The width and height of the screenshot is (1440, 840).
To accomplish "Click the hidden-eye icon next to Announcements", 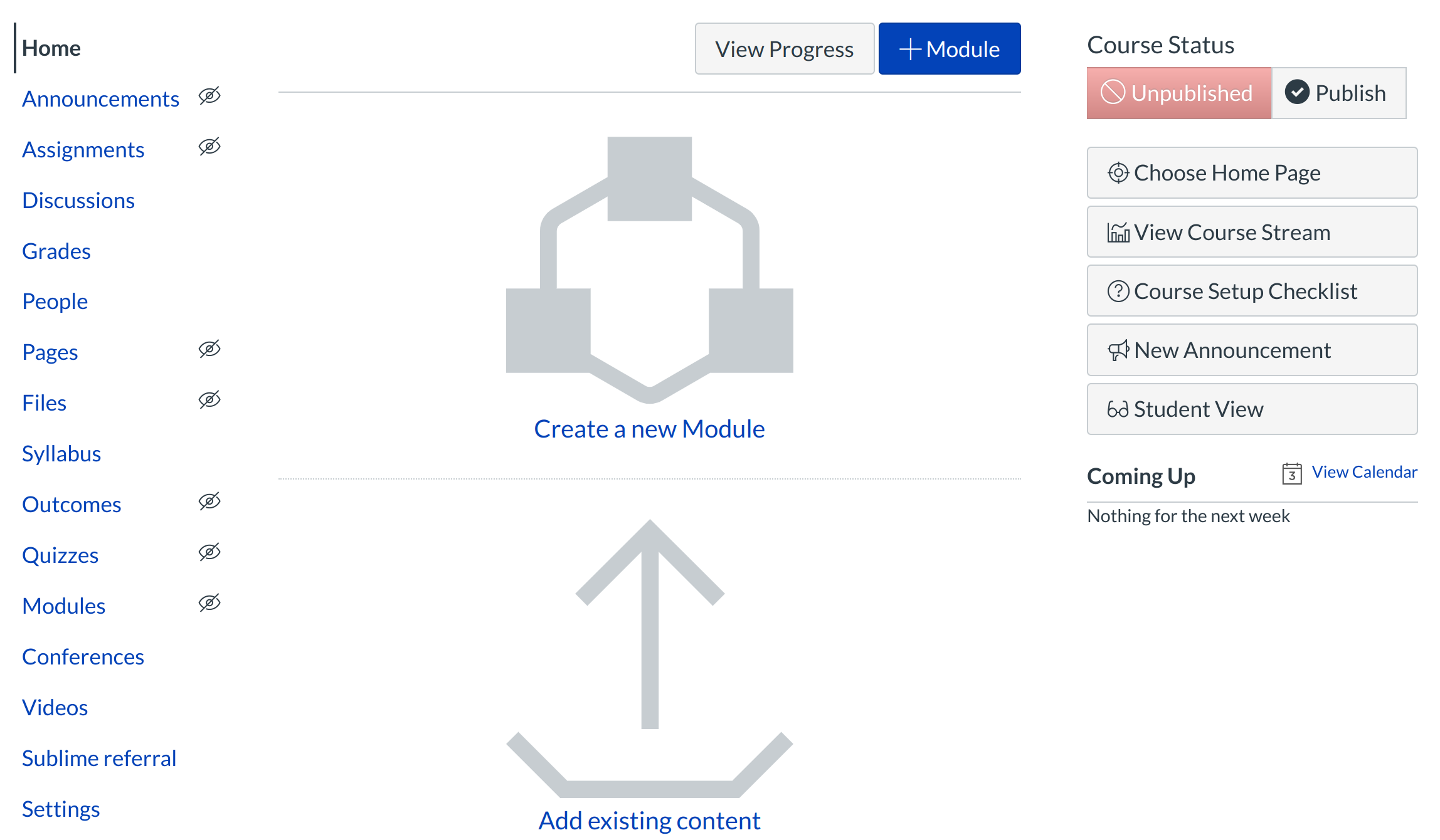I will pos(209,96).
